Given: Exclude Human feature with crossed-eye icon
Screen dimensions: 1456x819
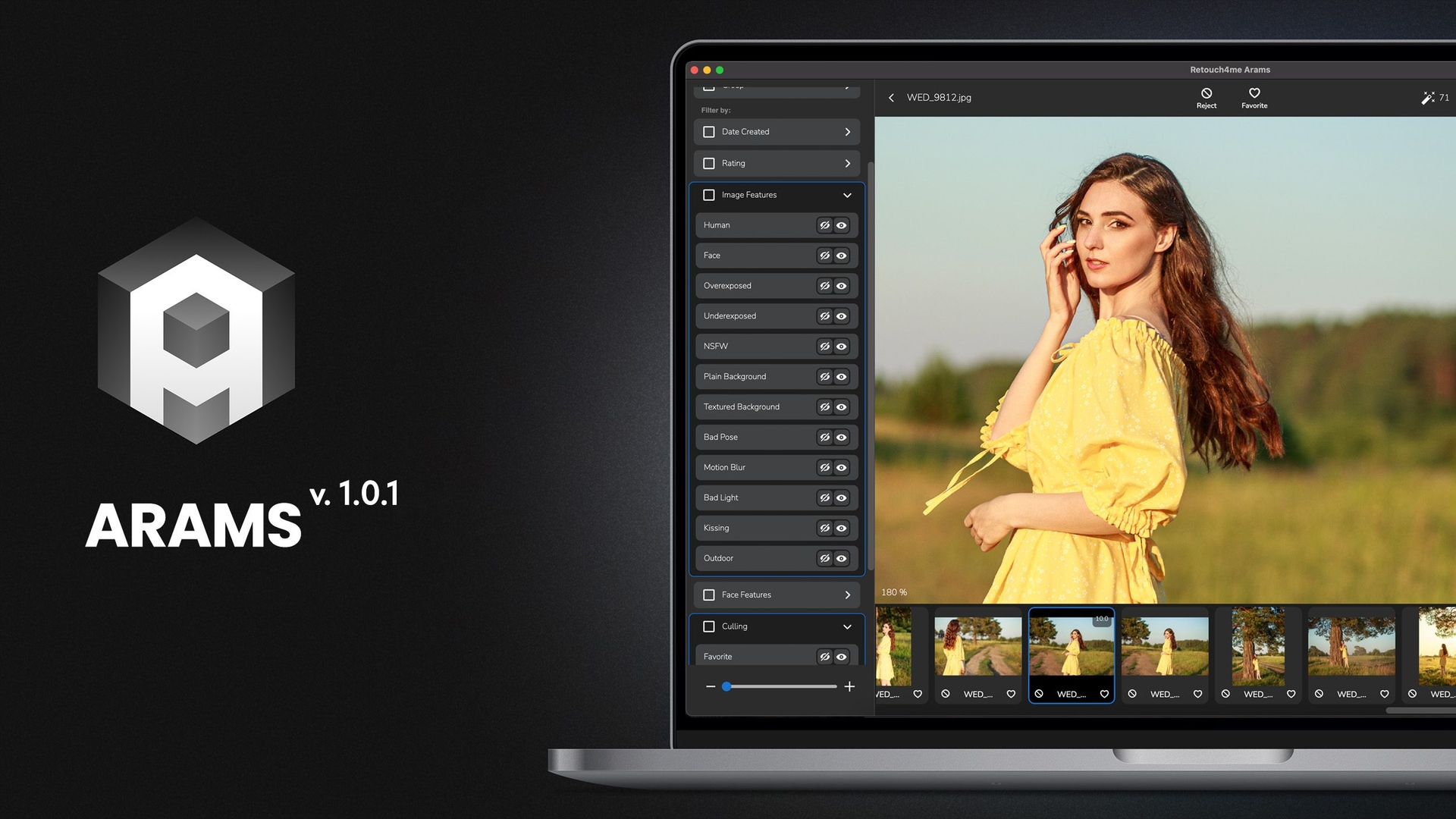Looking at the screenshot, I should (825, 225).
